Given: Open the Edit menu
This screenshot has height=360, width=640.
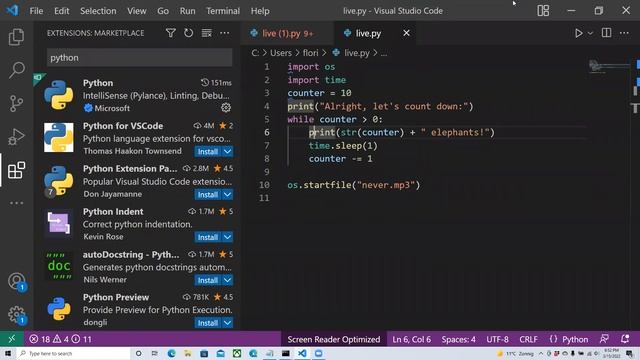Looking at the screenshot, I should coord(62,11).
